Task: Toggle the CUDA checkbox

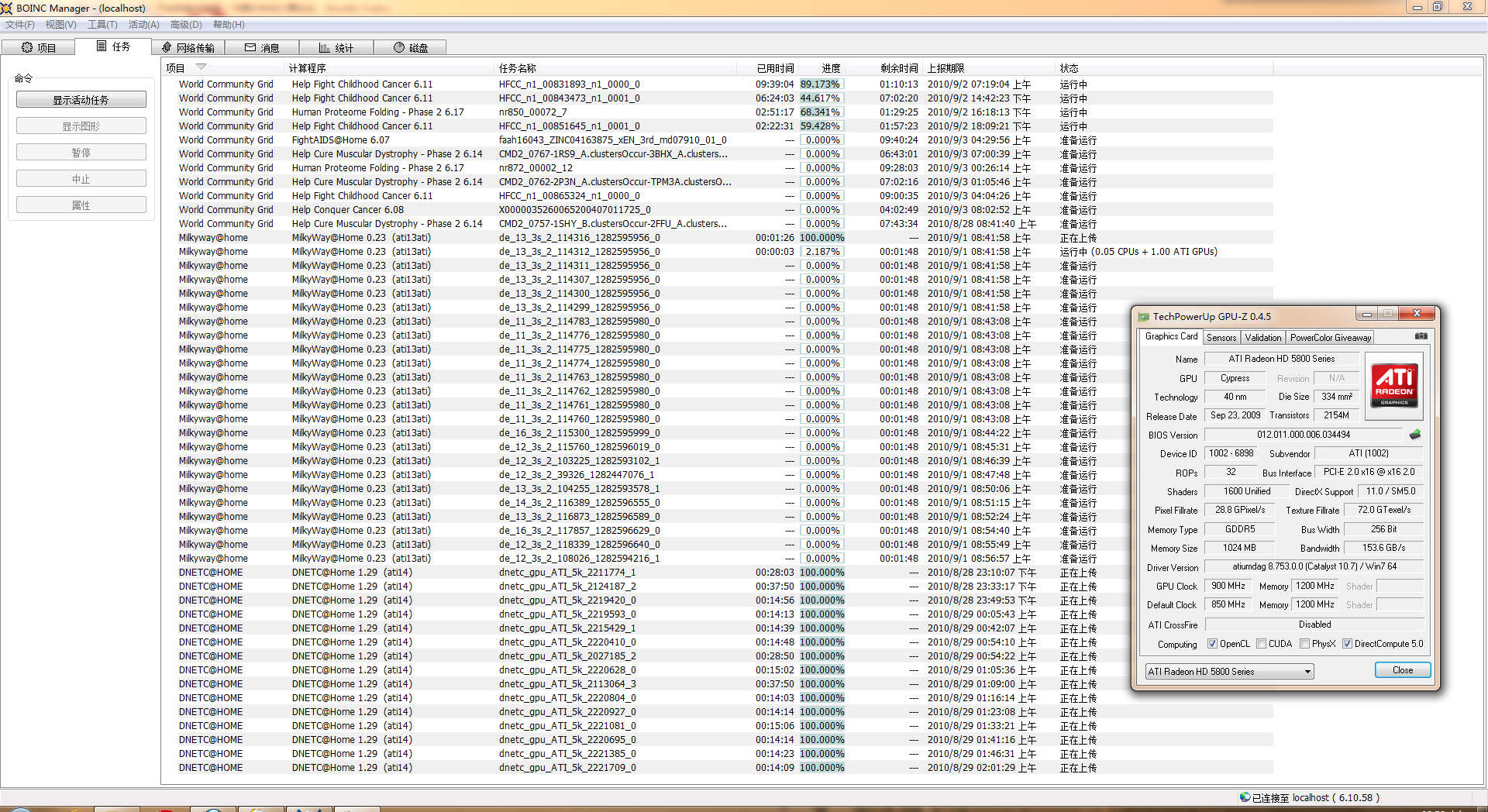Action: coord(1261,644)
